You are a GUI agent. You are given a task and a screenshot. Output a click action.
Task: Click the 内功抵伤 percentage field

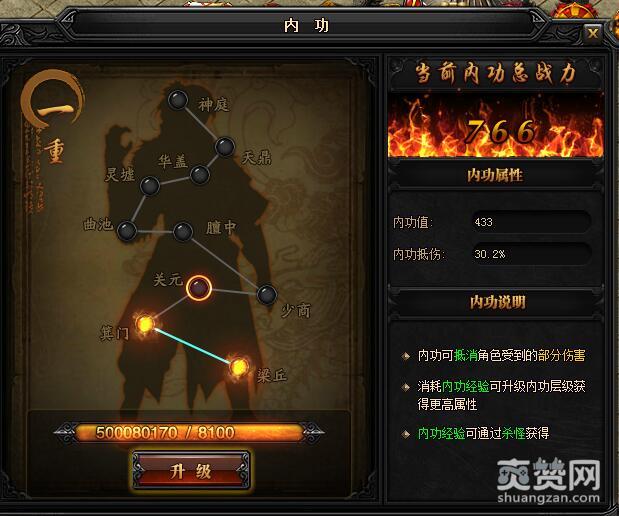coord(531,254)
